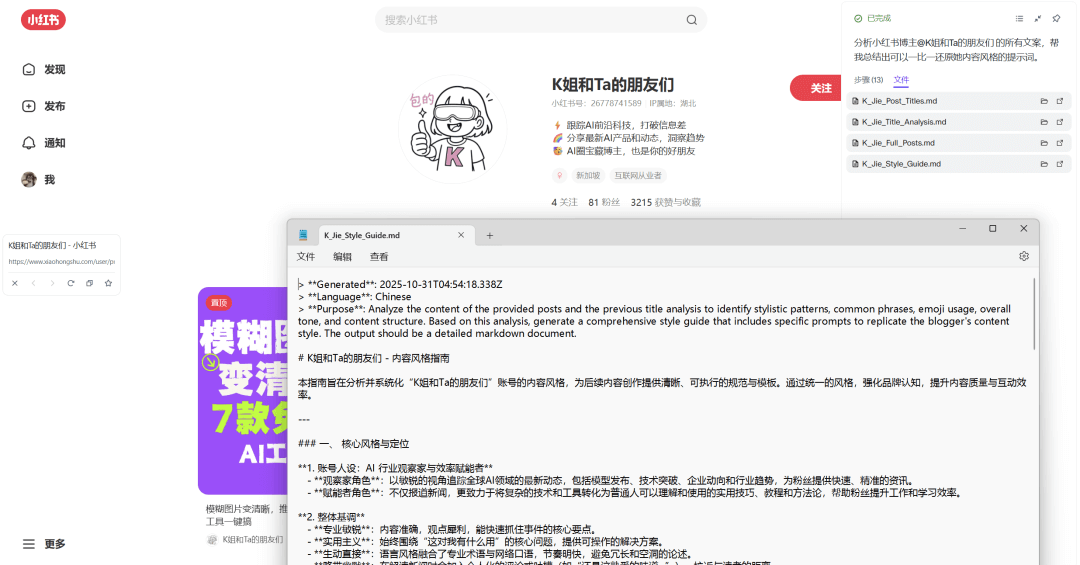Expand the 更多 (More) sidebar menu
This screenshot has width=1080, height=565.
(44, 544)
